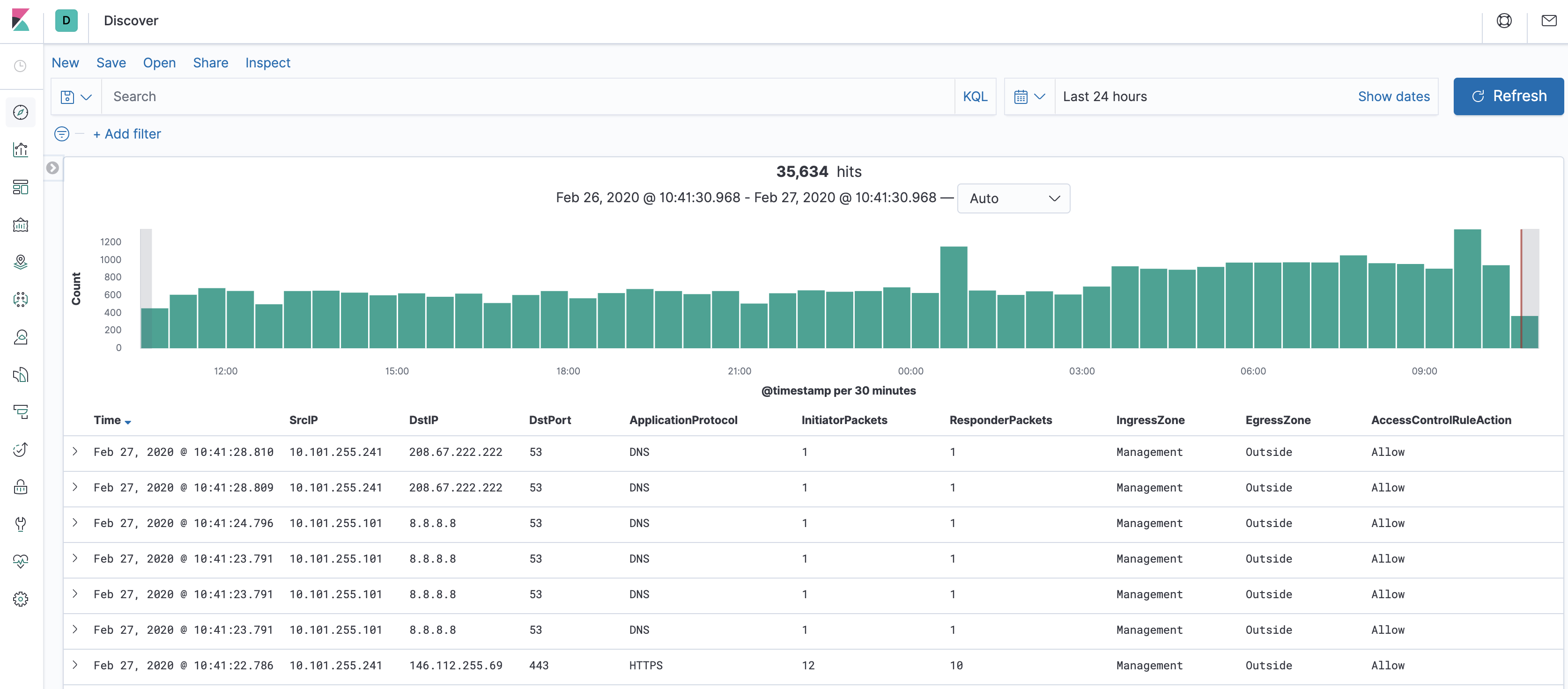Click the Inspect menu item
1568x689 pixels.
click(267, 63)
